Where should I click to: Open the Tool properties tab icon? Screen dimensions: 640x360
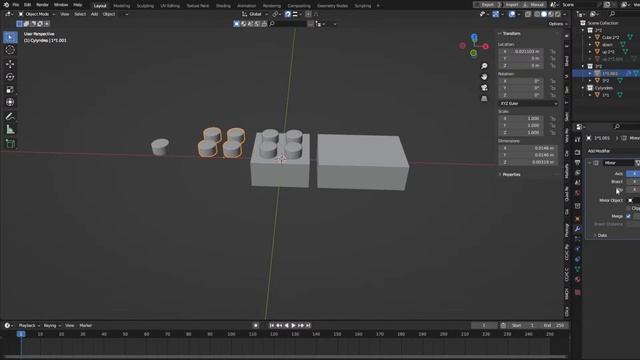click(x=578, y=140)
